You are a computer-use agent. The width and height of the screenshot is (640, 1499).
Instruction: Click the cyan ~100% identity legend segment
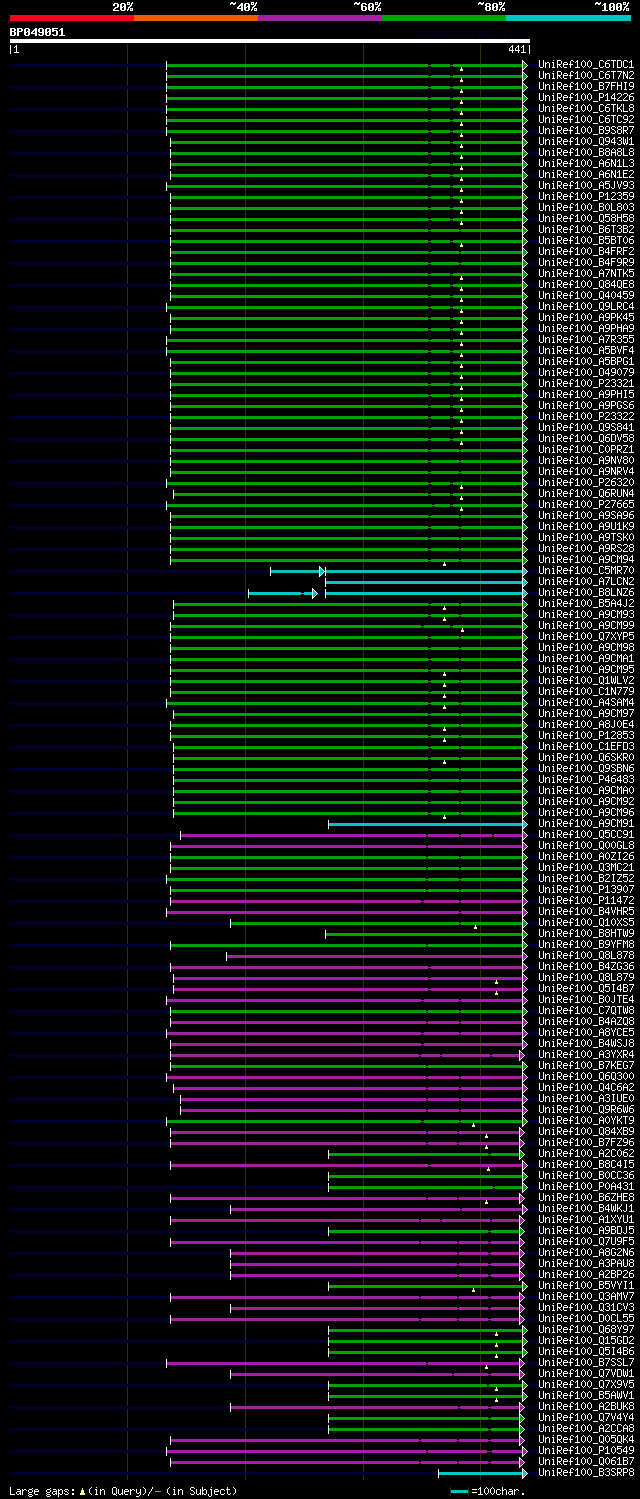coord(568,17)
